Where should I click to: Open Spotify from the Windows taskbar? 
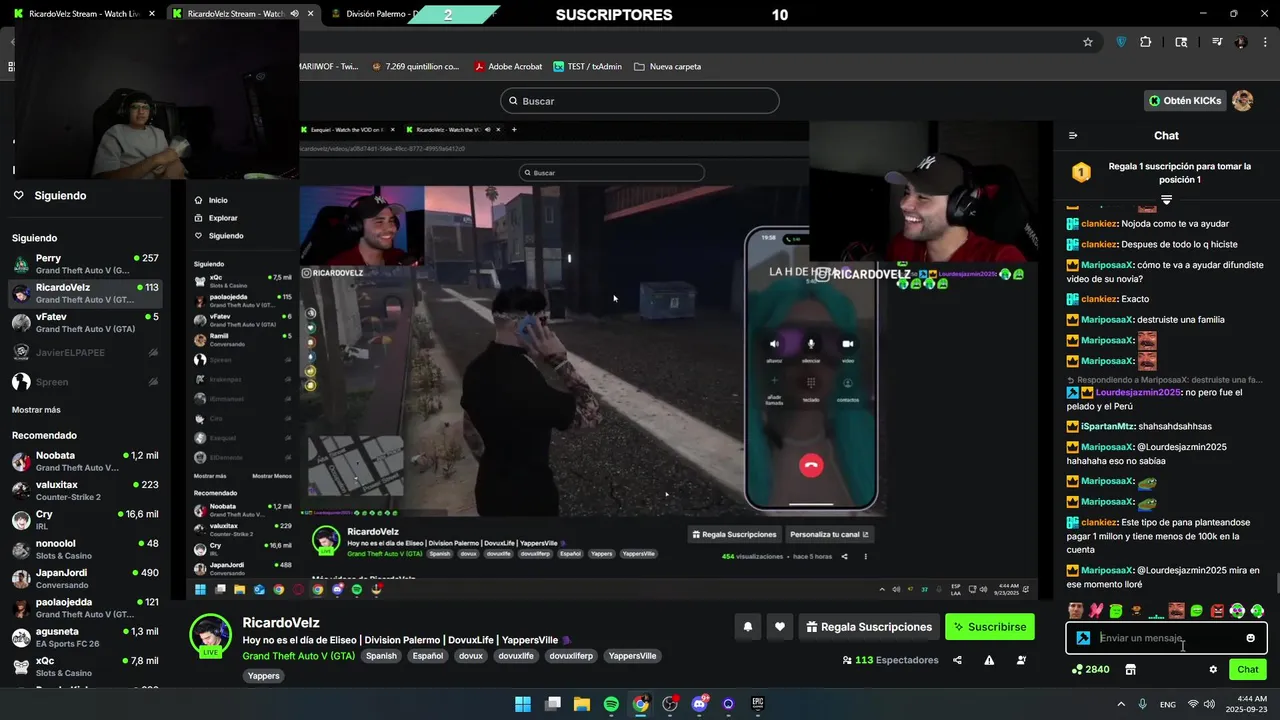611,704
